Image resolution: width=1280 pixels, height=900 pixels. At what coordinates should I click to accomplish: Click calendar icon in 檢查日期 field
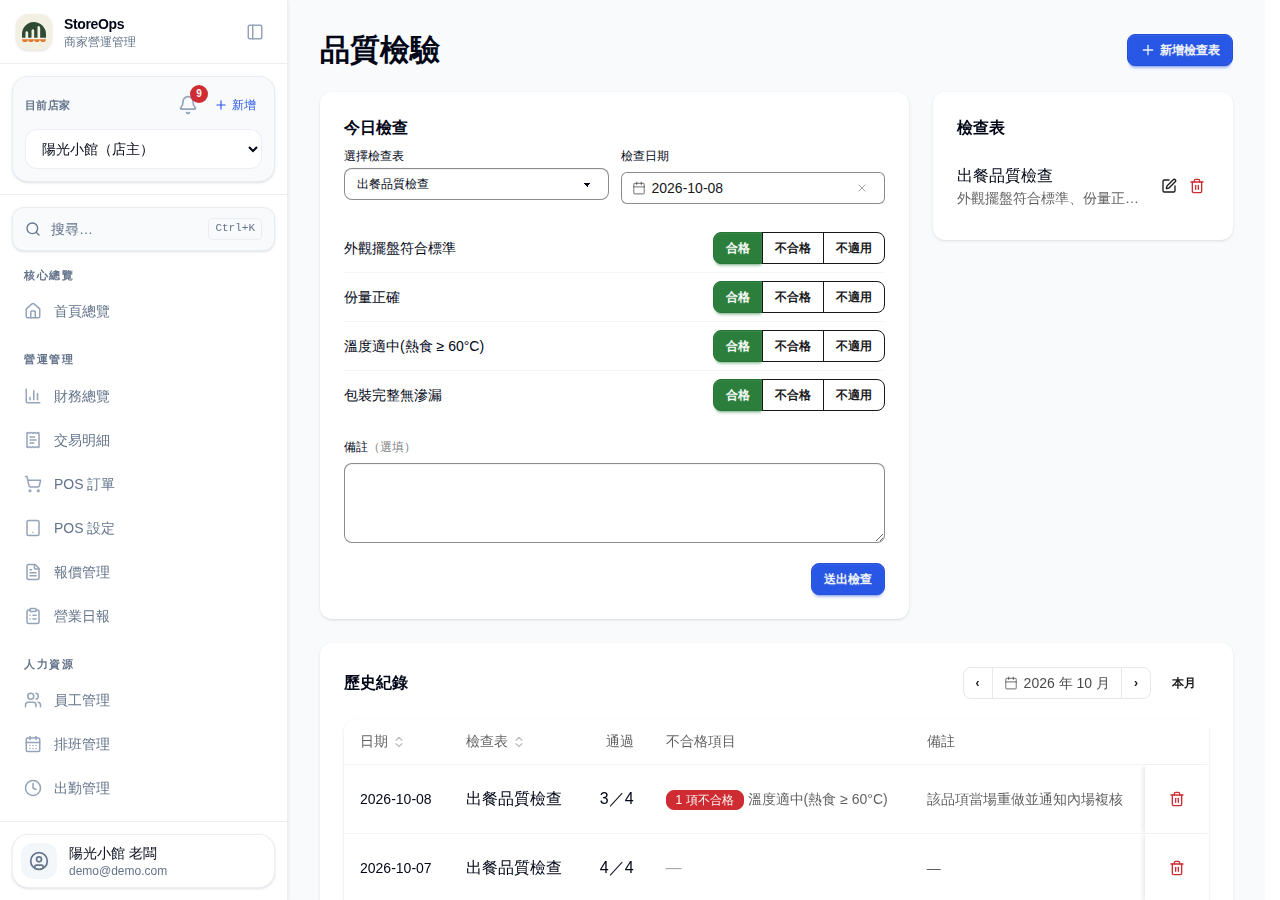(639, 188)
